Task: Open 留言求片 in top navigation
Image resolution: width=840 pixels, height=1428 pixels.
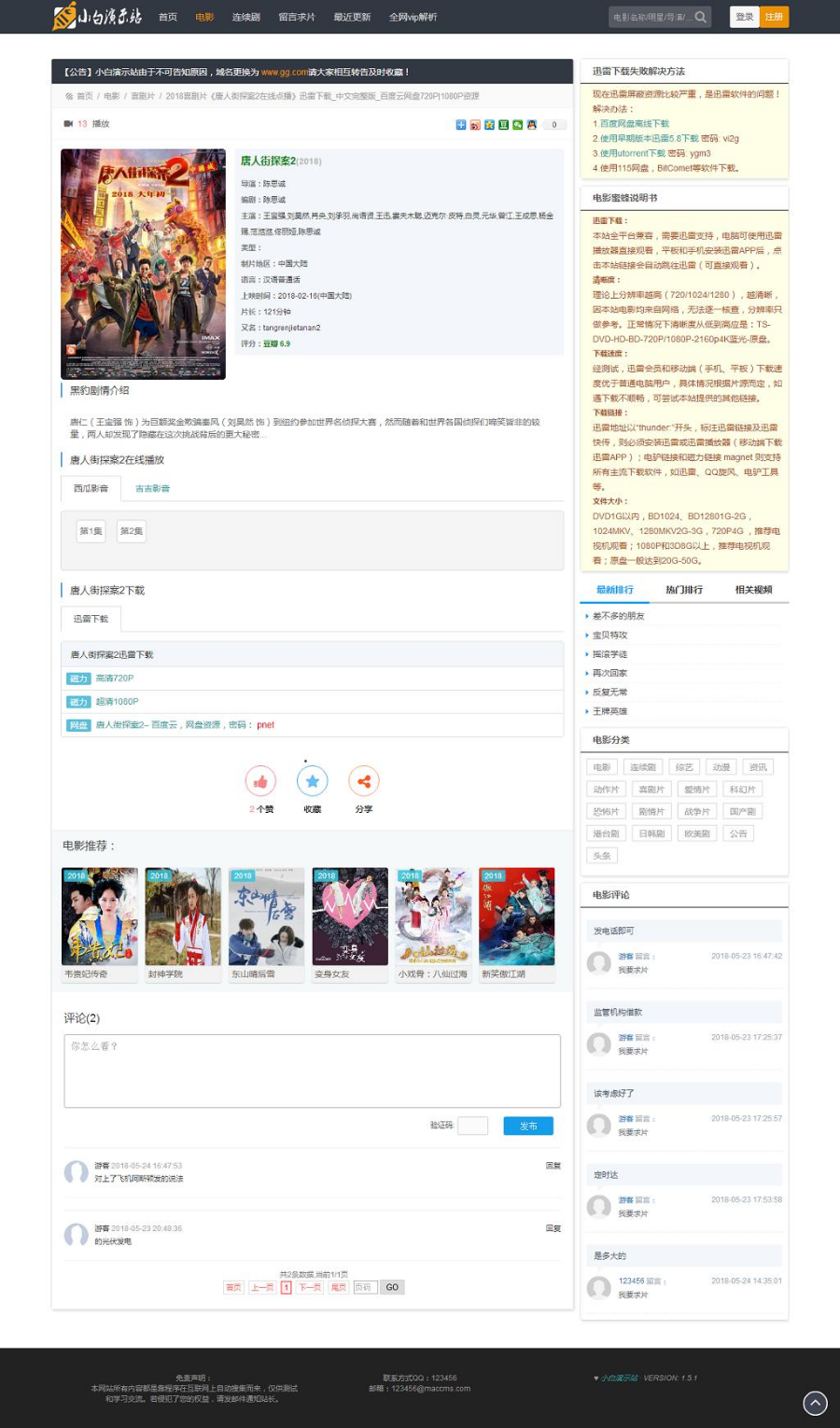Action: pos(297,17)
